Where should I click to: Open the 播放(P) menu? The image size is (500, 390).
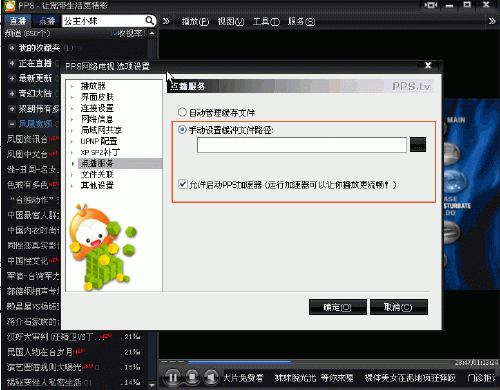195,21
